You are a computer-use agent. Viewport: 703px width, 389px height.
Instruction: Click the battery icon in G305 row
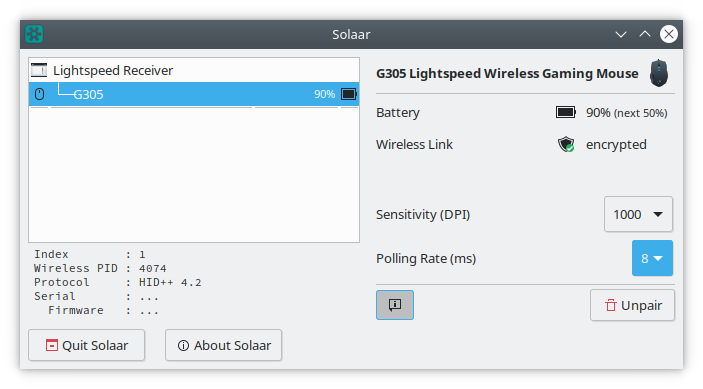click(x=349, y=94)
